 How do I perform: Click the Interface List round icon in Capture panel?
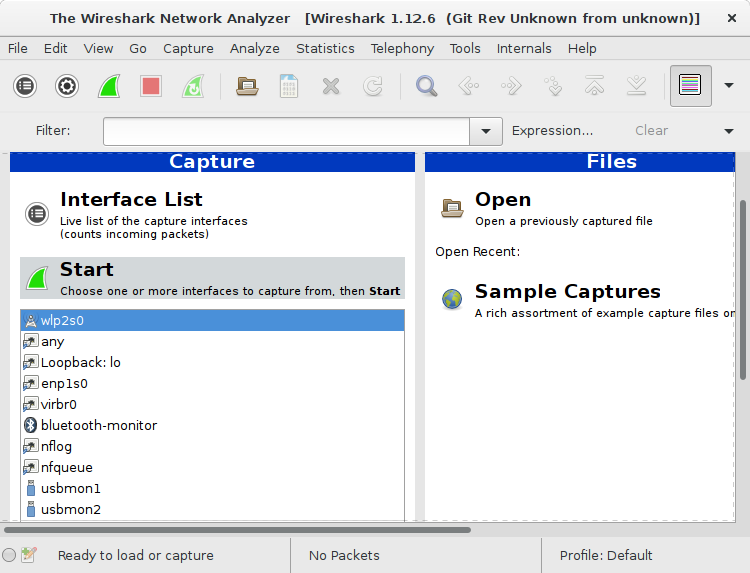coord(37,213)
